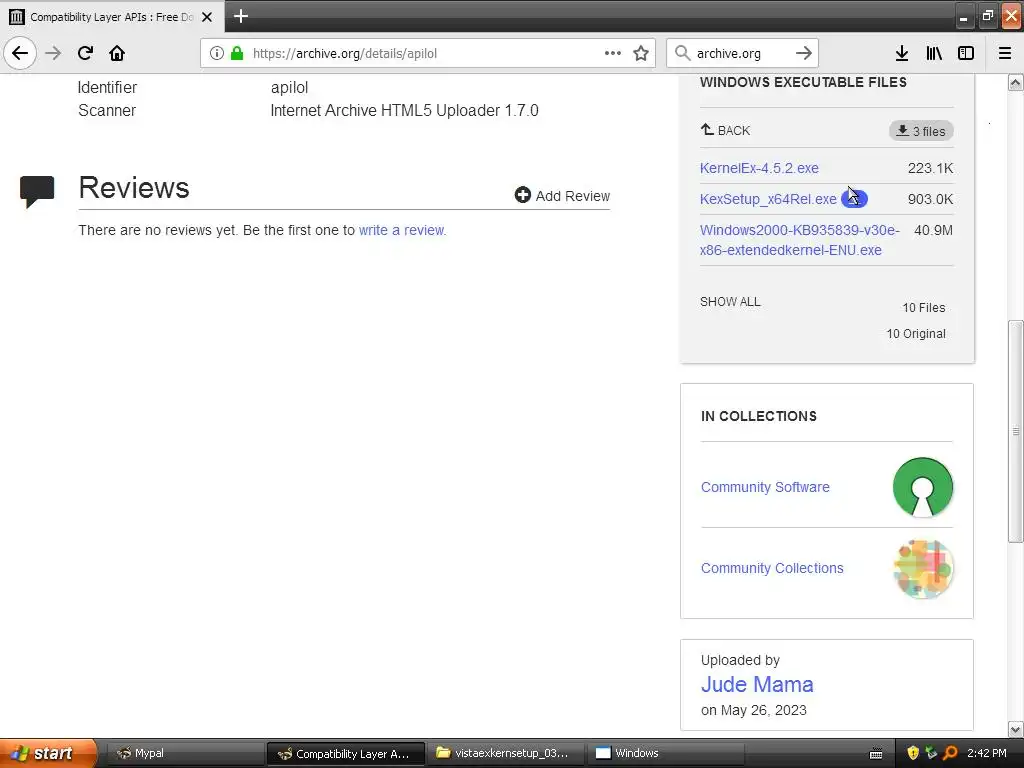
Task: Click the search magnifier icon
Action: click(682, 53)
